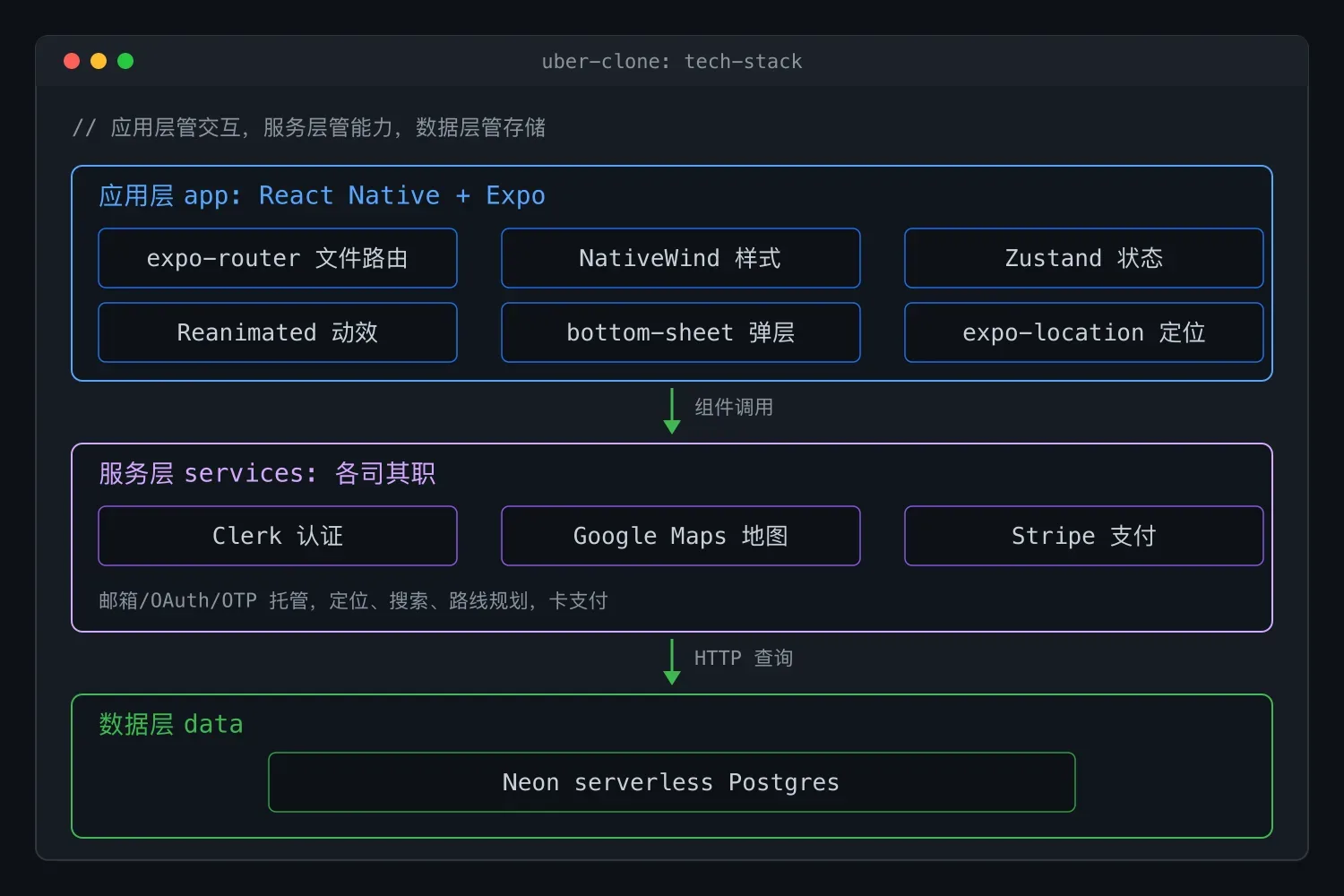
Task: Click the green maximize window dot
Action: pyautogui.click(x=125, y=61)
